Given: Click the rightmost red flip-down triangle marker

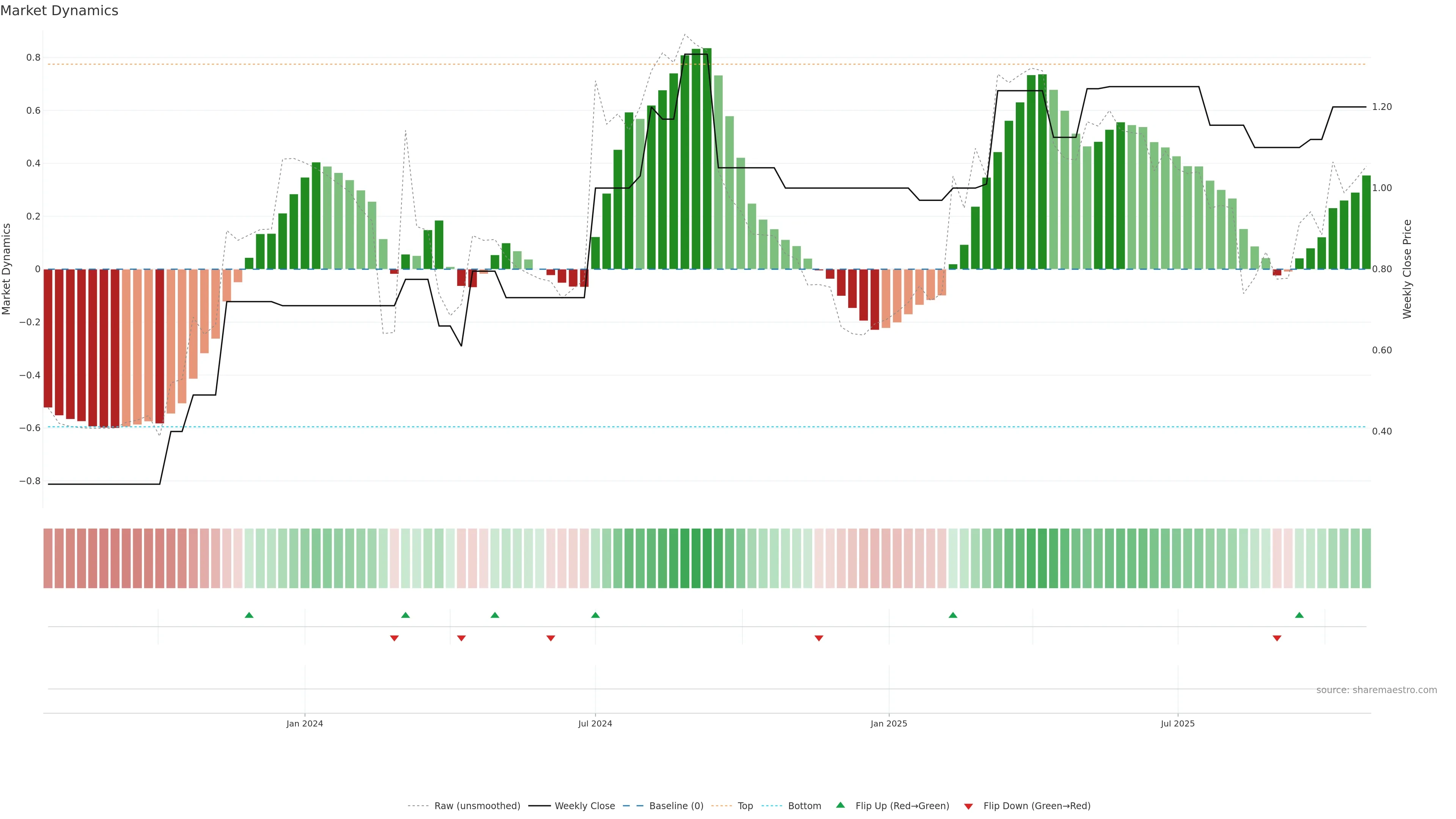Looking at the screenshot, I should point(1277,638).
